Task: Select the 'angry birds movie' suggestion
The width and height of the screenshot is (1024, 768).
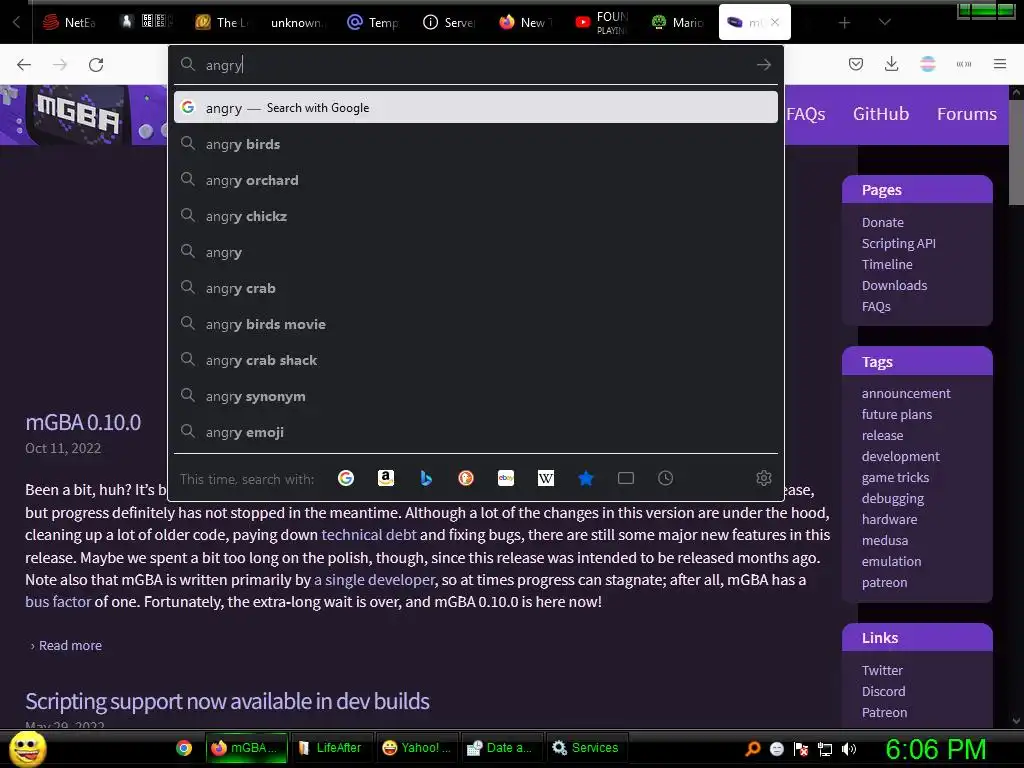Action: click(x=475, y=324)
